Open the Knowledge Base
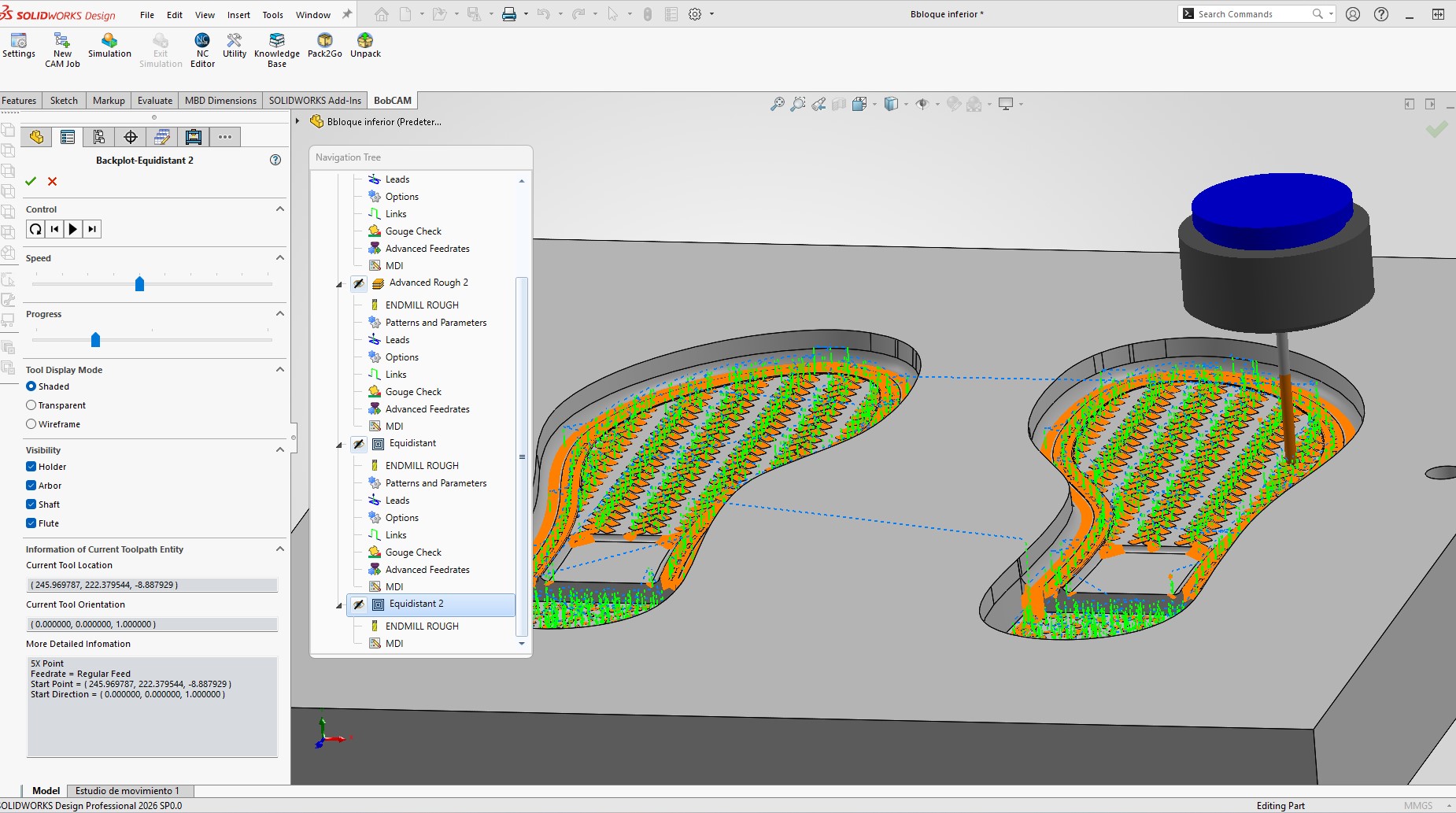The width and height of the screenshot is (1456, 813). pos(275,49)
